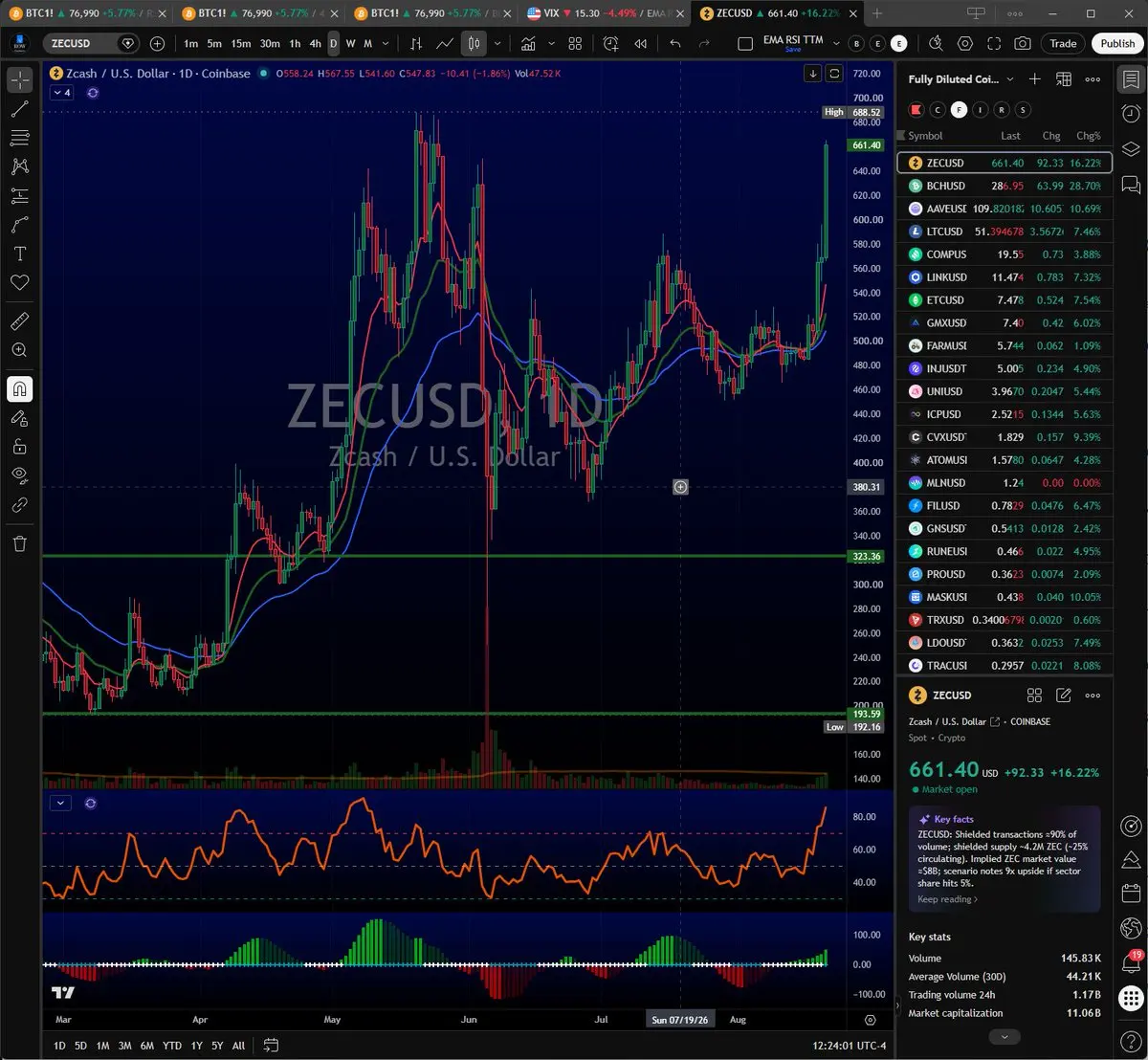The image size is (1148, 1060).
Task: Switch to the VIX tab
Action: click(605, 13)
